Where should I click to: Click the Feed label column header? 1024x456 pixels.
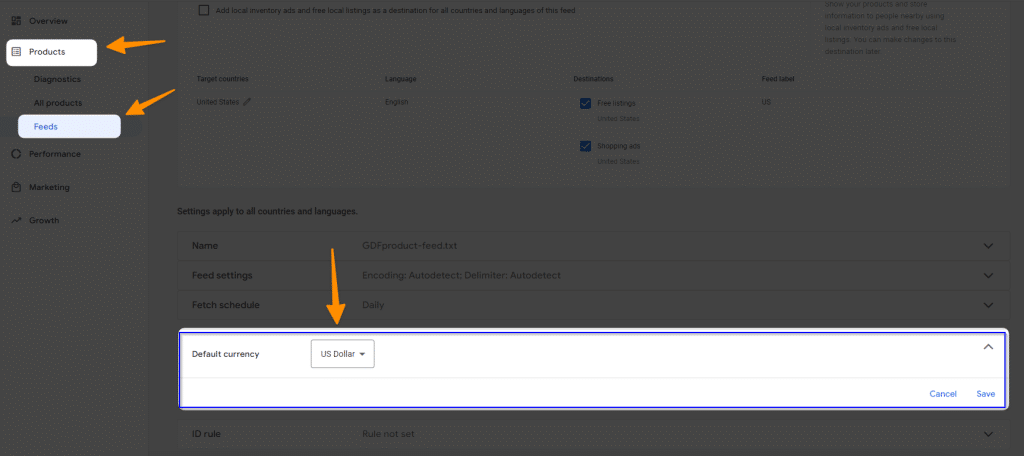coord(777,78)
